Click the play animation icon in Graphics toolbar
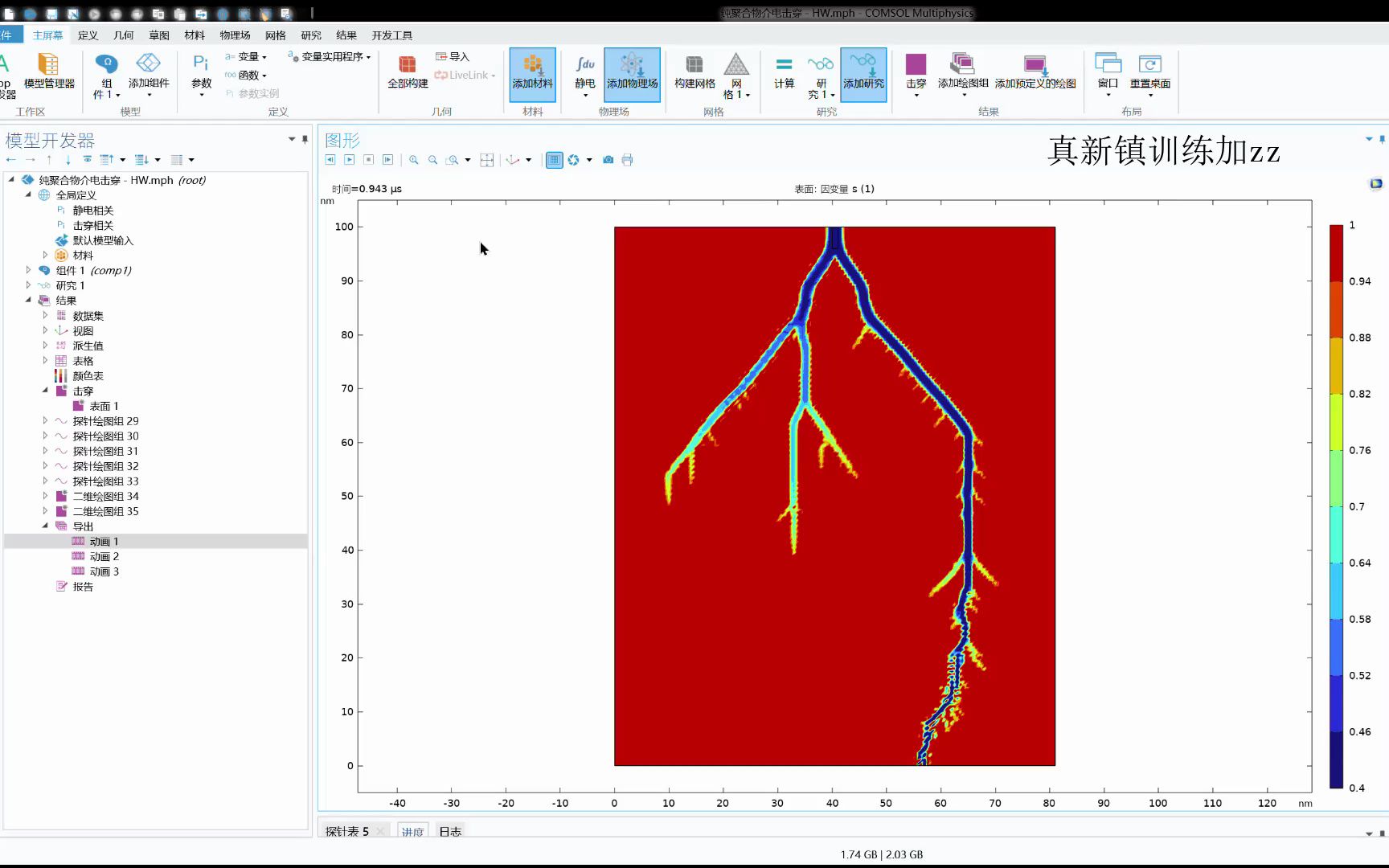This screenshot has height=868, width=1389. click(349, 160)
